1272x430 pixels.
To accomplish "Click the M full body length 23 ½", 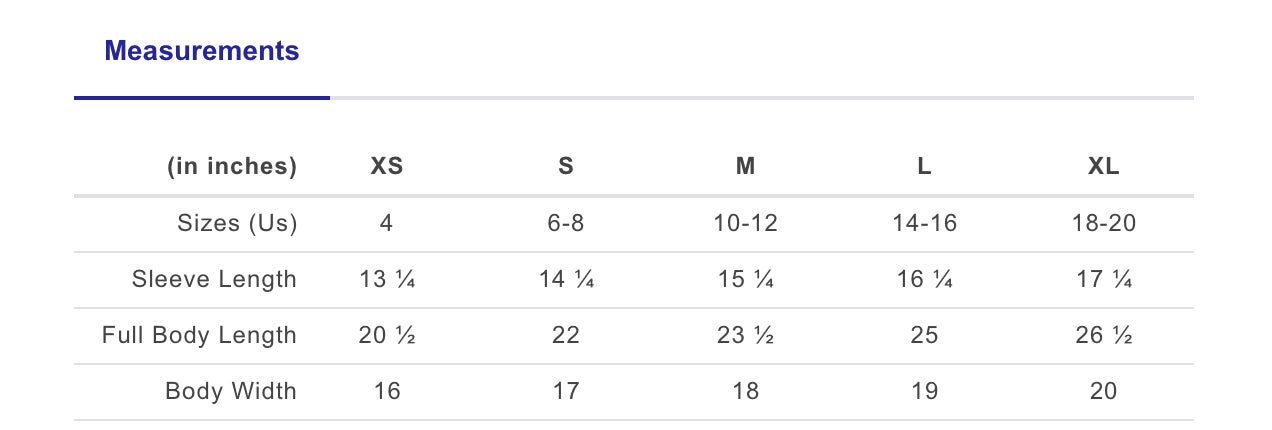I will (x=745, y=335).
